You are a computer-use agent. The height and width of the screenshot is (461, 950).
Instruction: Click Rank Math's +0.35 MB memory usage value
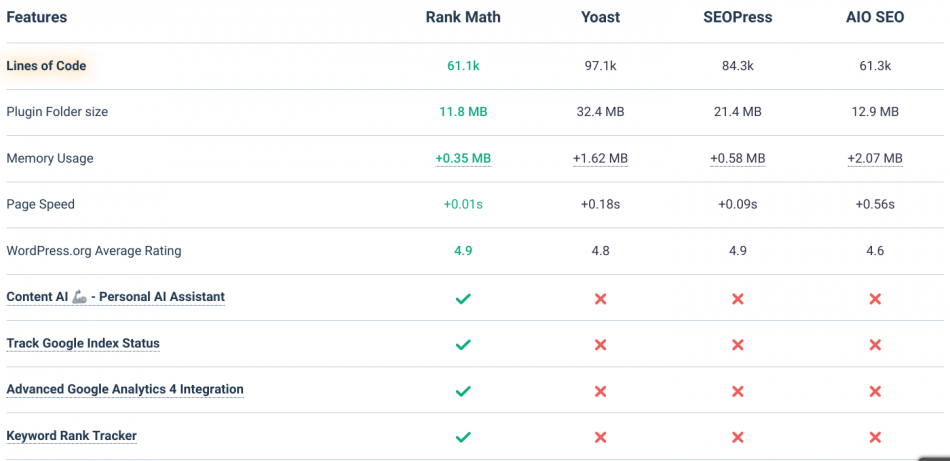(463, 158)
